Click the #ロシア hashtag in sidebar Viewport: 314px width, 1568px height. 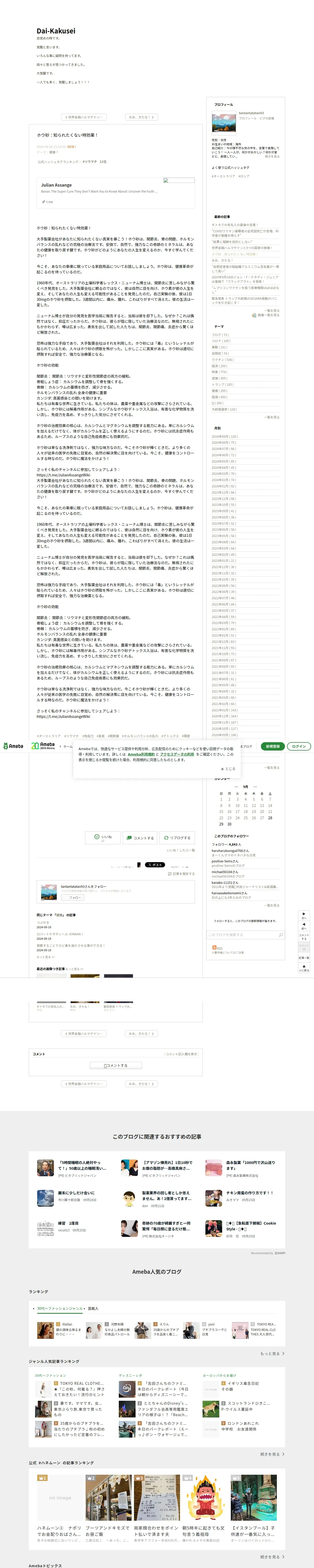tap(244, 176)
